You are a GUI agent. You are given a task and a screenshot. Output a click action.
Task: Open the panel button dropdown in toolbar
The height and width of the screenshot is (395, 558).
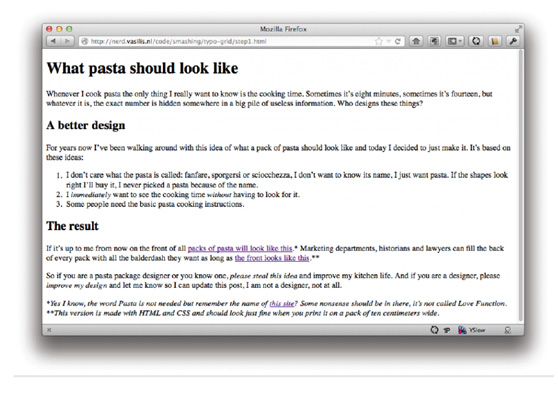click(454, 41)
